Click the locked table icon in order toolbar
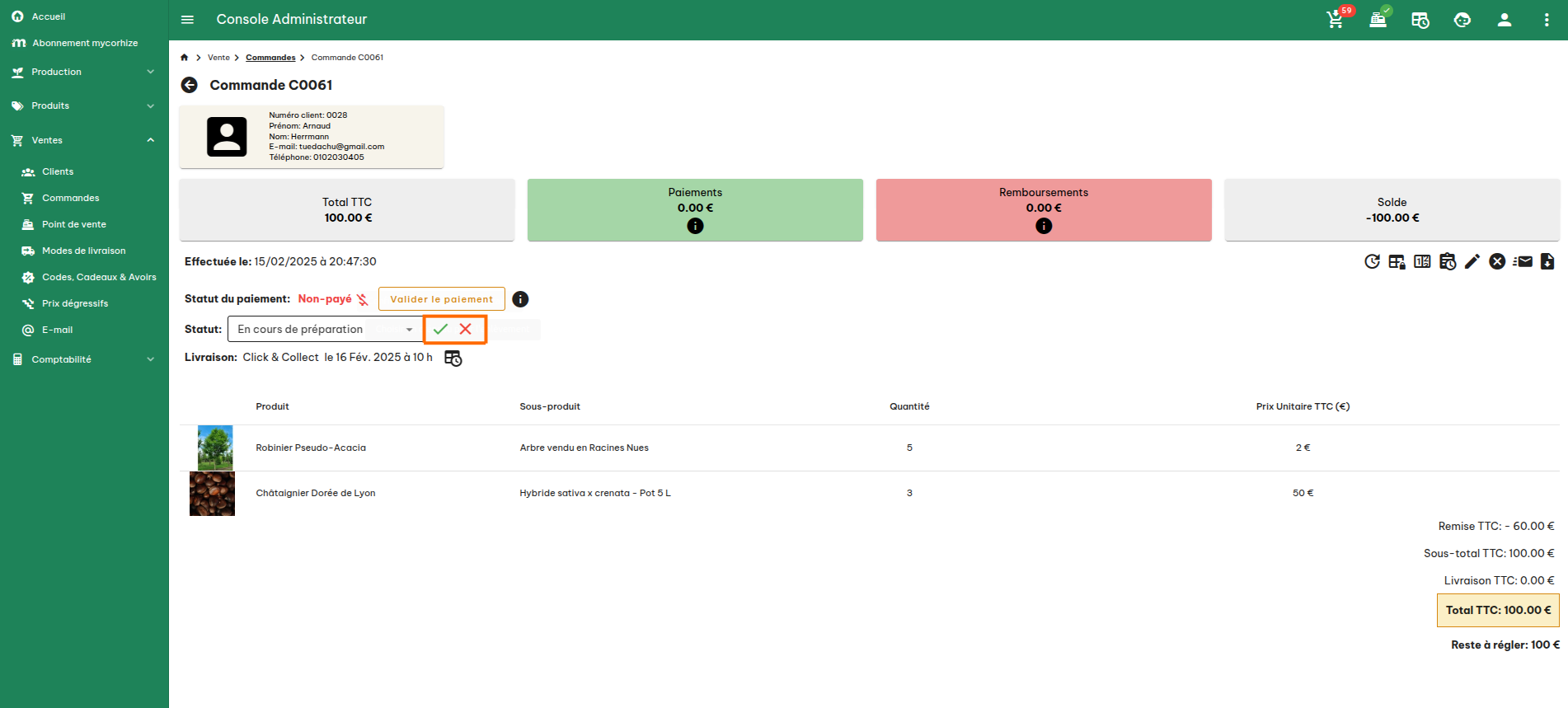 coord(1397,261)
